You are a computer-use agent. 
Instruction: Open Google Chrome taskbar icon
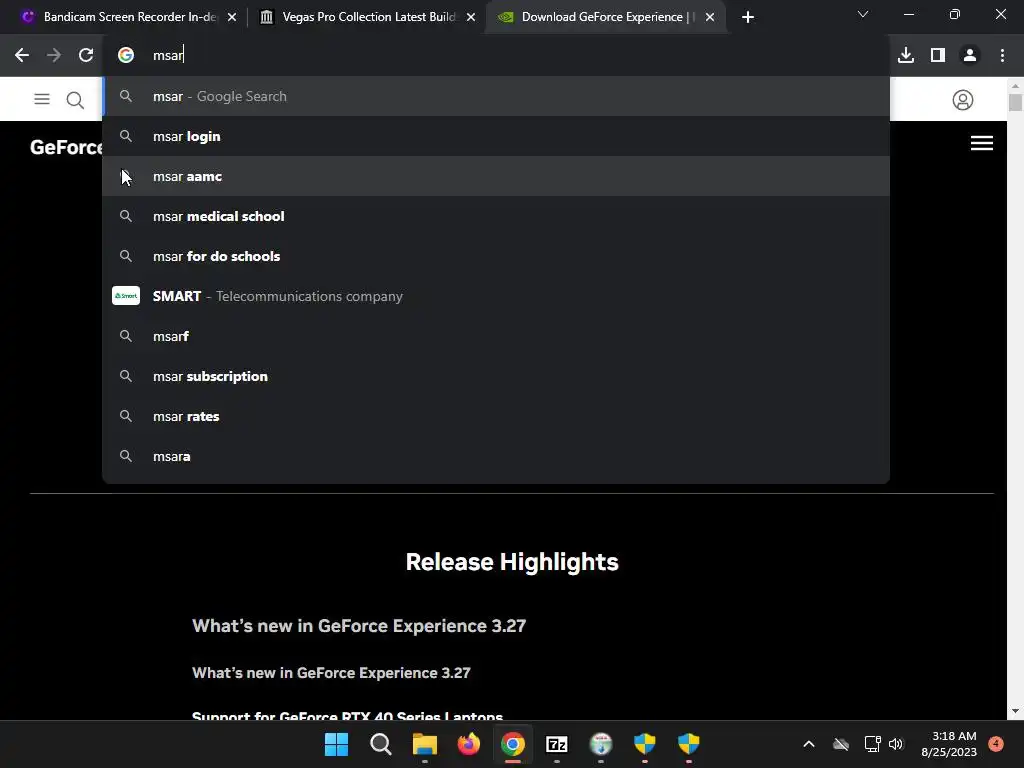(x=513, y=744)
